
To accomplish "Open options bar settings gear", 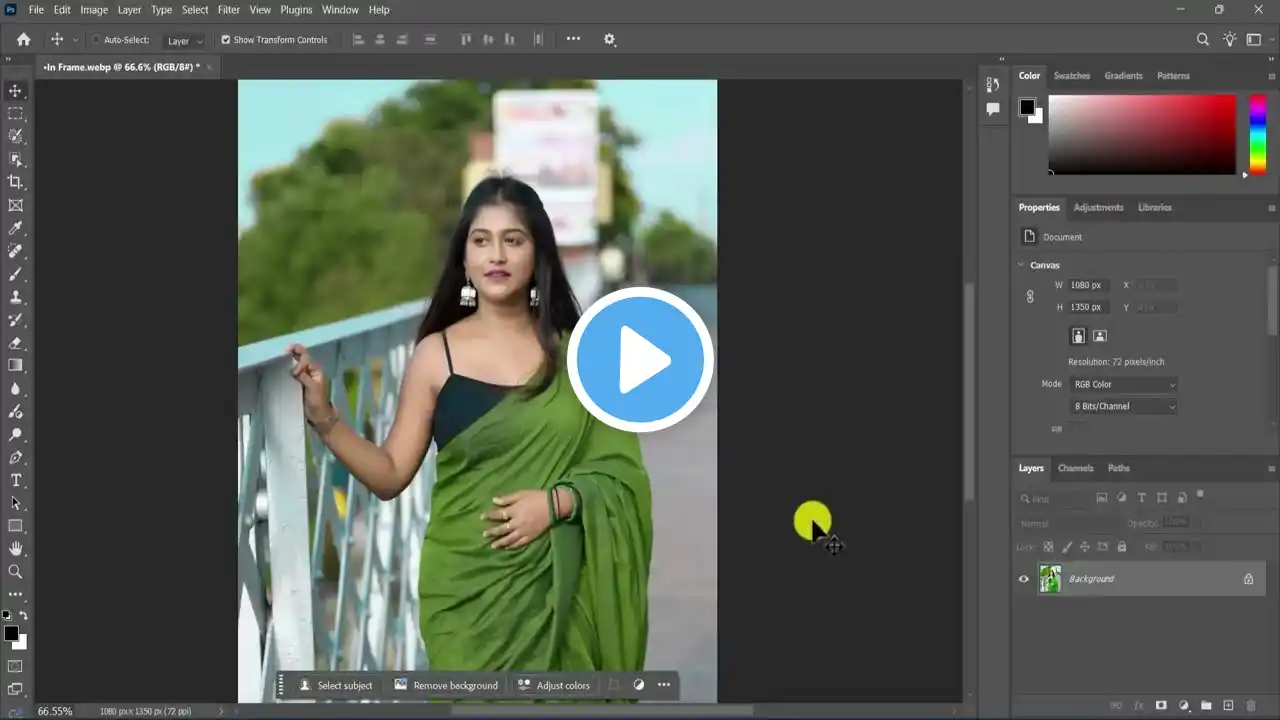I will [609, 40].
